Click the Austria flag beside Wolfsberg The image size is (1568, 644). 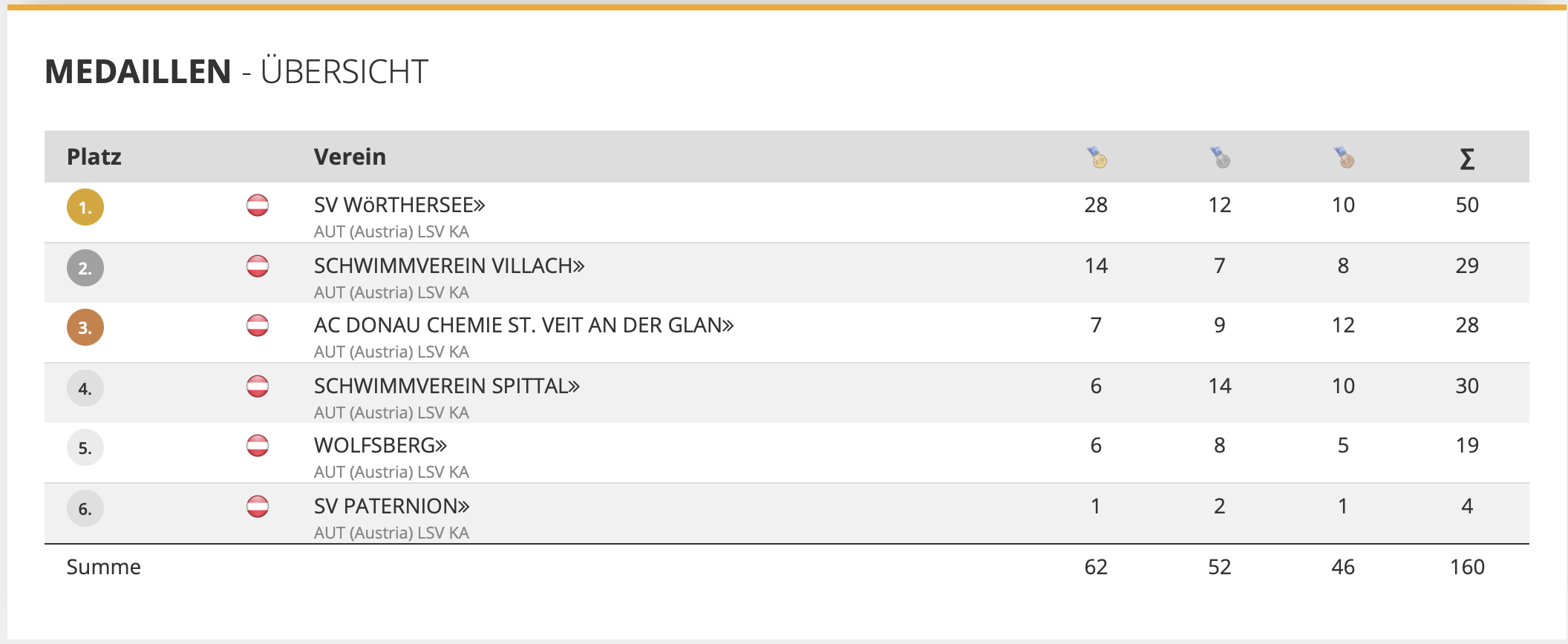coord(258,446)
